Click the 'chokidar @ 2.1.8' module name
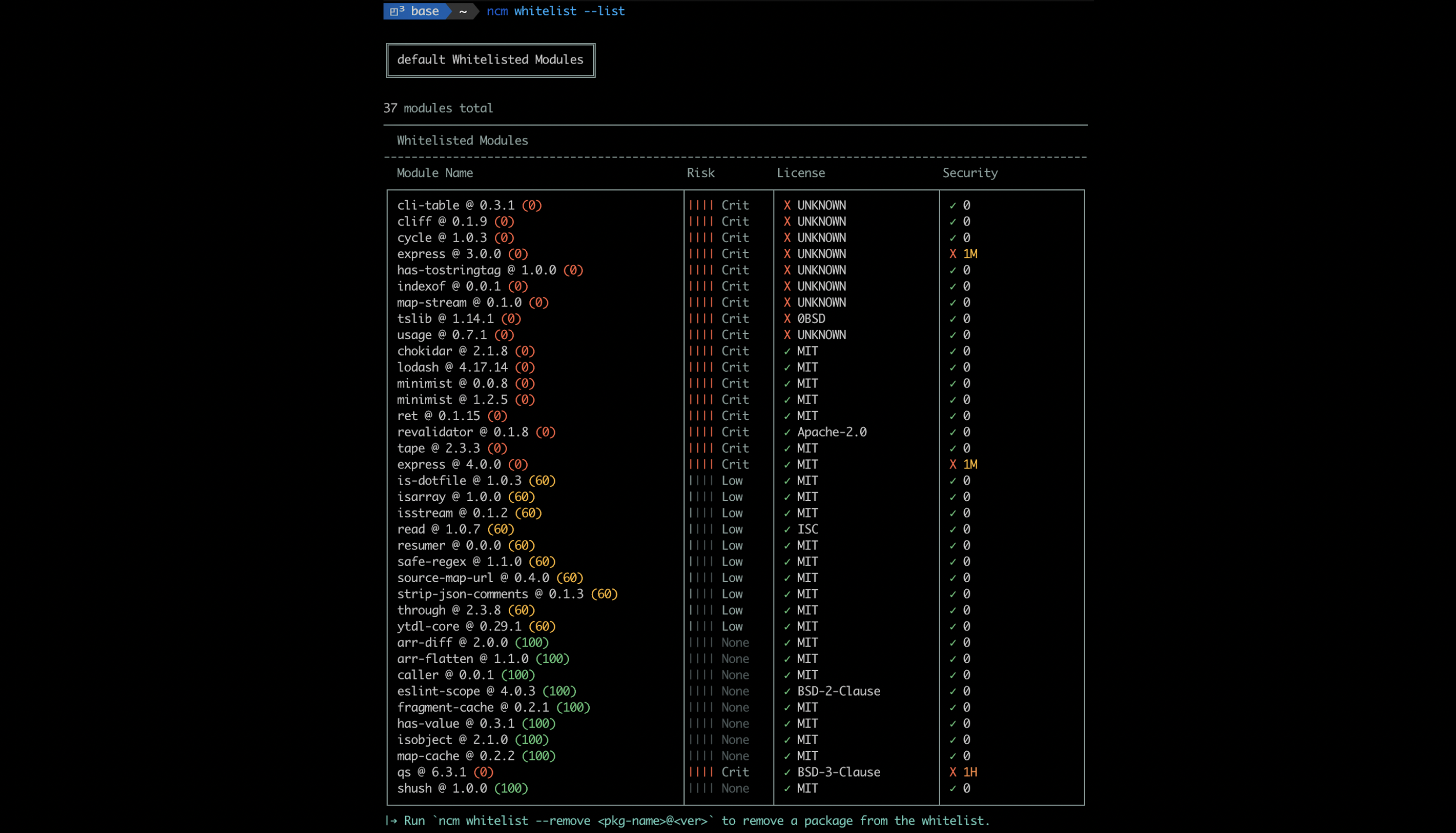Screen dimensions: 1456x833 [452, 351]
